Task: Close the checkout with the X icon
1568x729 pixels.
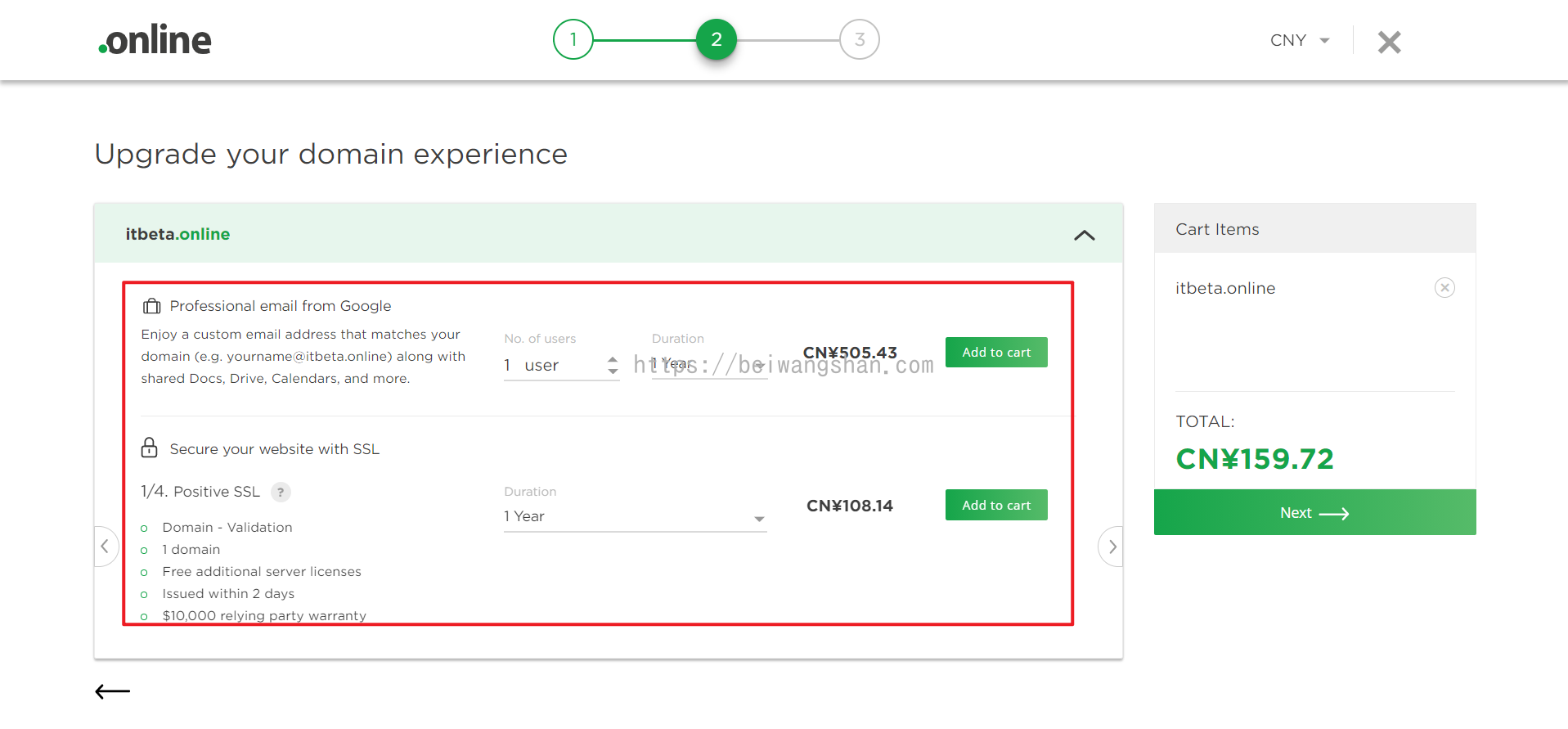Action: pos(1389,42)
